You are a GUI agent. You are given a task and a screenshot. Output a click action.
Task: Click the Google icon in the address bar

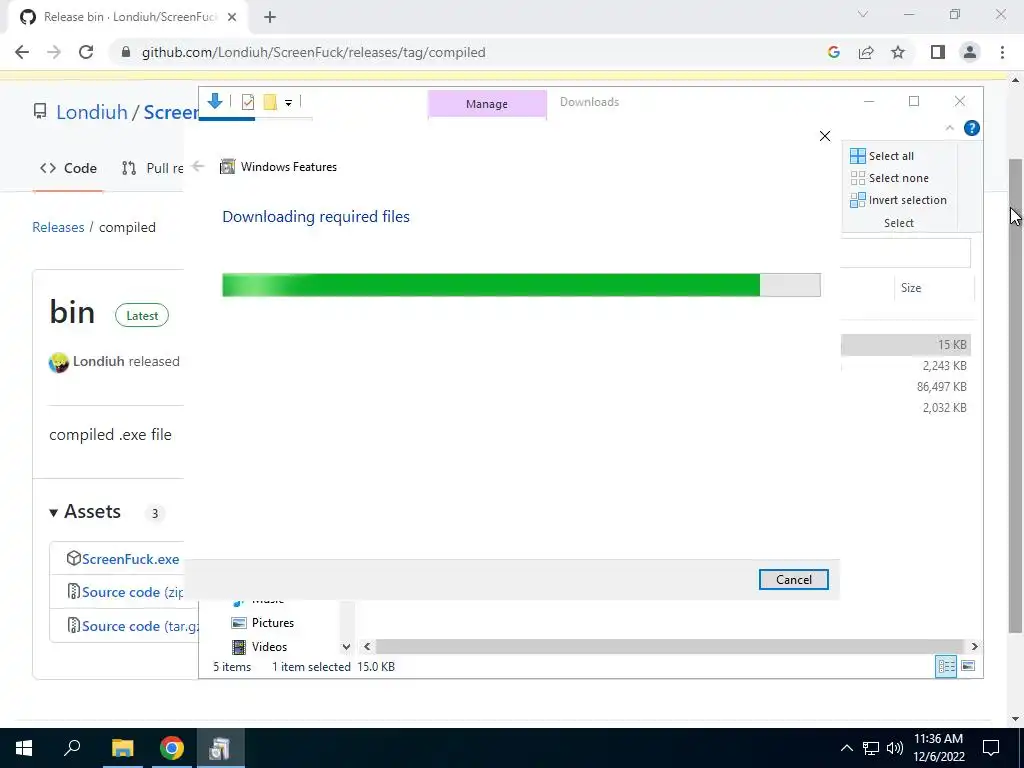[x=833, y=52]
